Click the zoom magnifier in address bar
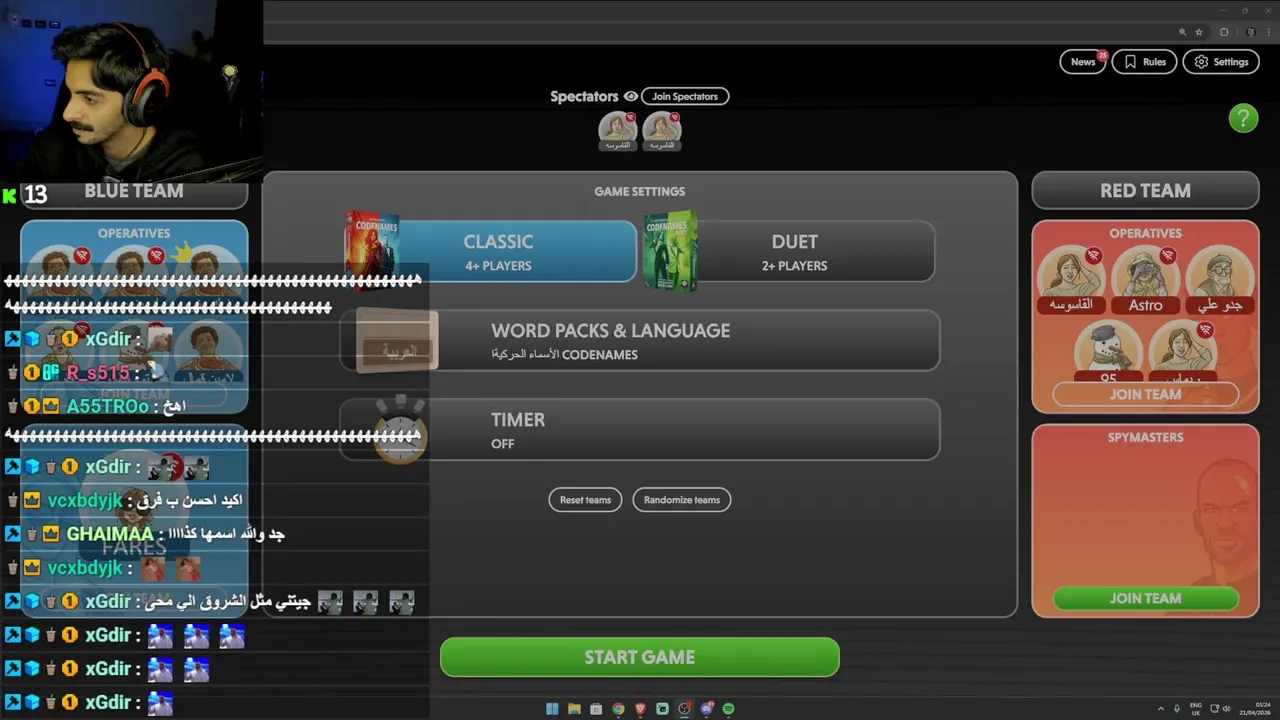Image resolution: width=1280 pixels, height=720 pixels. click(x=1182, y=32)
